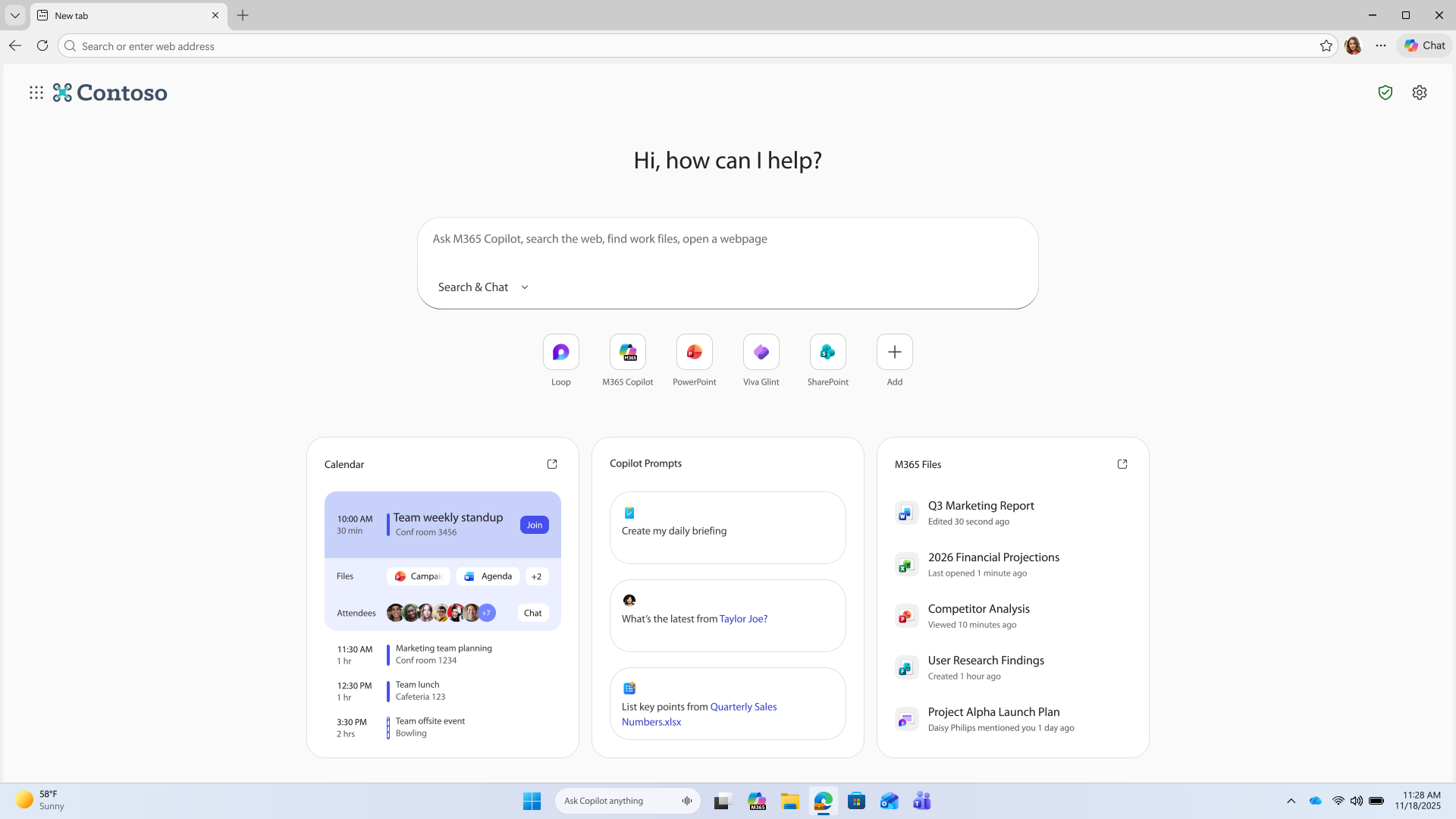The height and width of the screenshot is (819, 1456).
Task: Open the SharePoint shortcut
Action: point(827,352)
